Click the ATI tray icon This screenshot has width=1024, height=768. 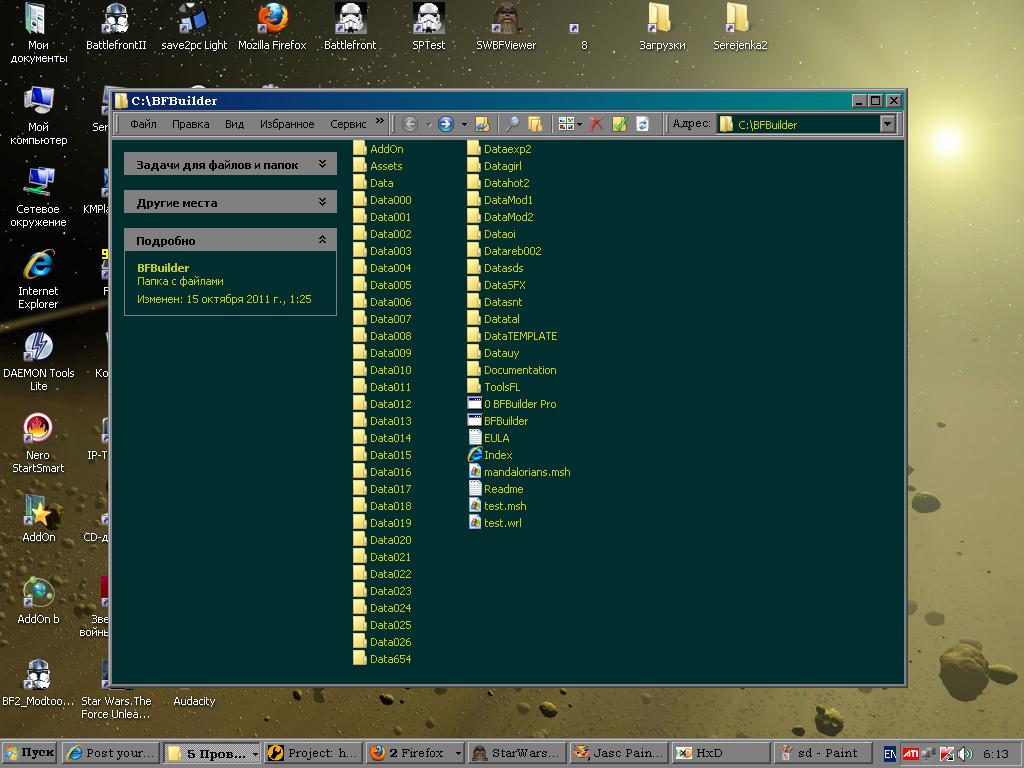coord(910,754)
